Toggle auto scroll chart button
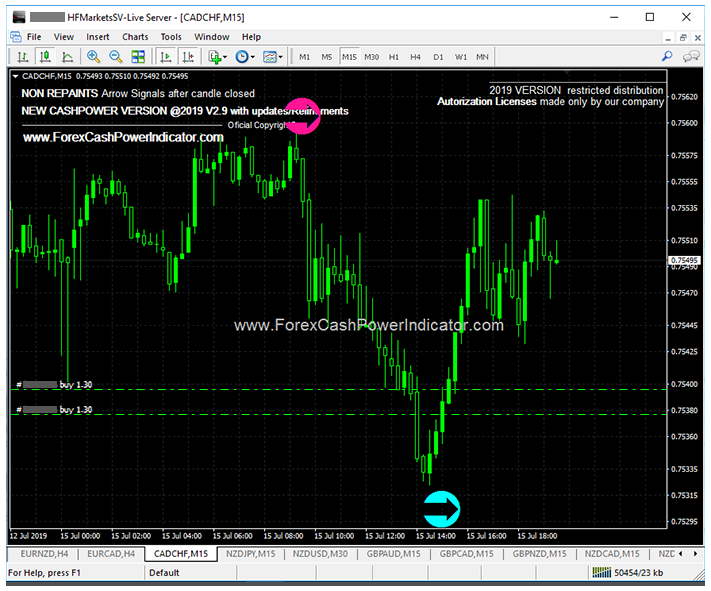Viewport: 711px width, 591px height. (166, 57)
